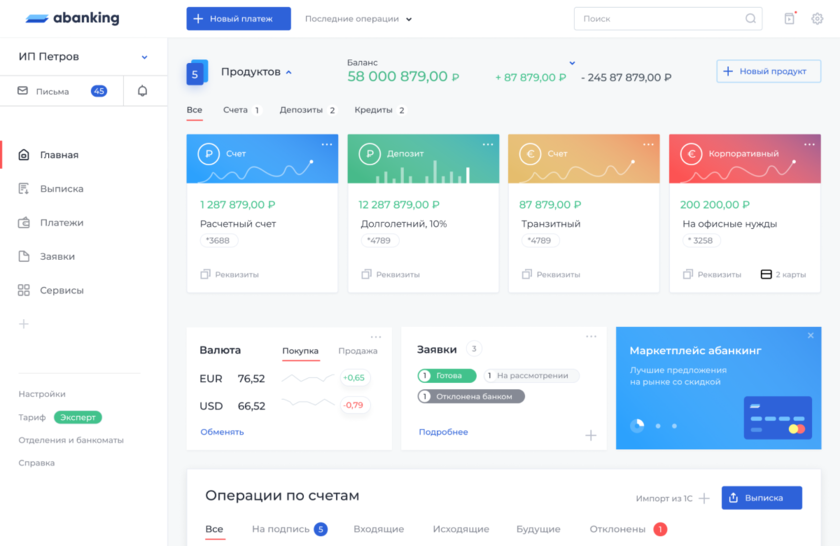Select the Готова status filter pill
The image size is (840, 546).
[446, 376]
